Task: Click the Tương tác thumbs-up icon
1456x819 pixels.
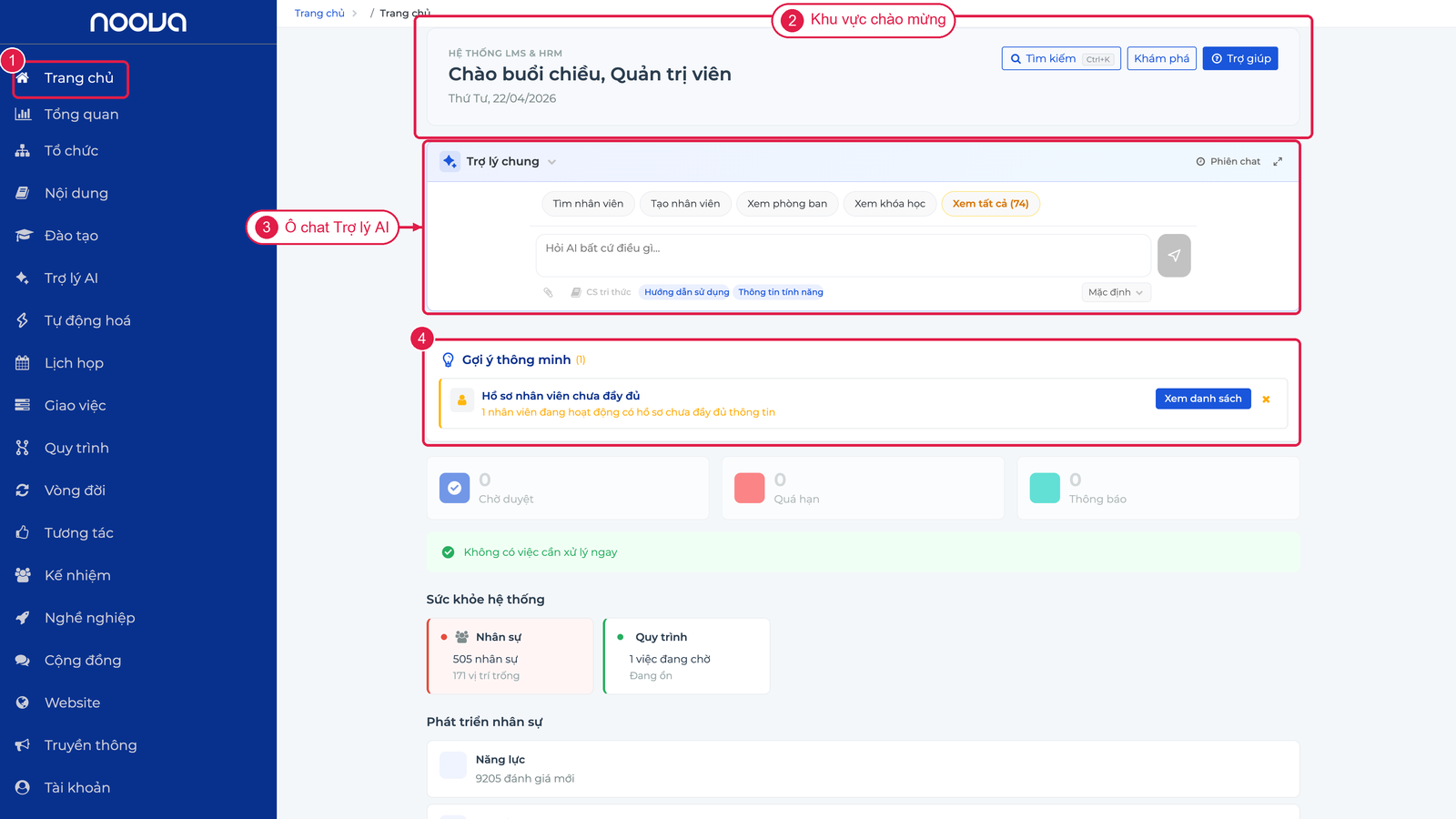Action: pos(23,532)
